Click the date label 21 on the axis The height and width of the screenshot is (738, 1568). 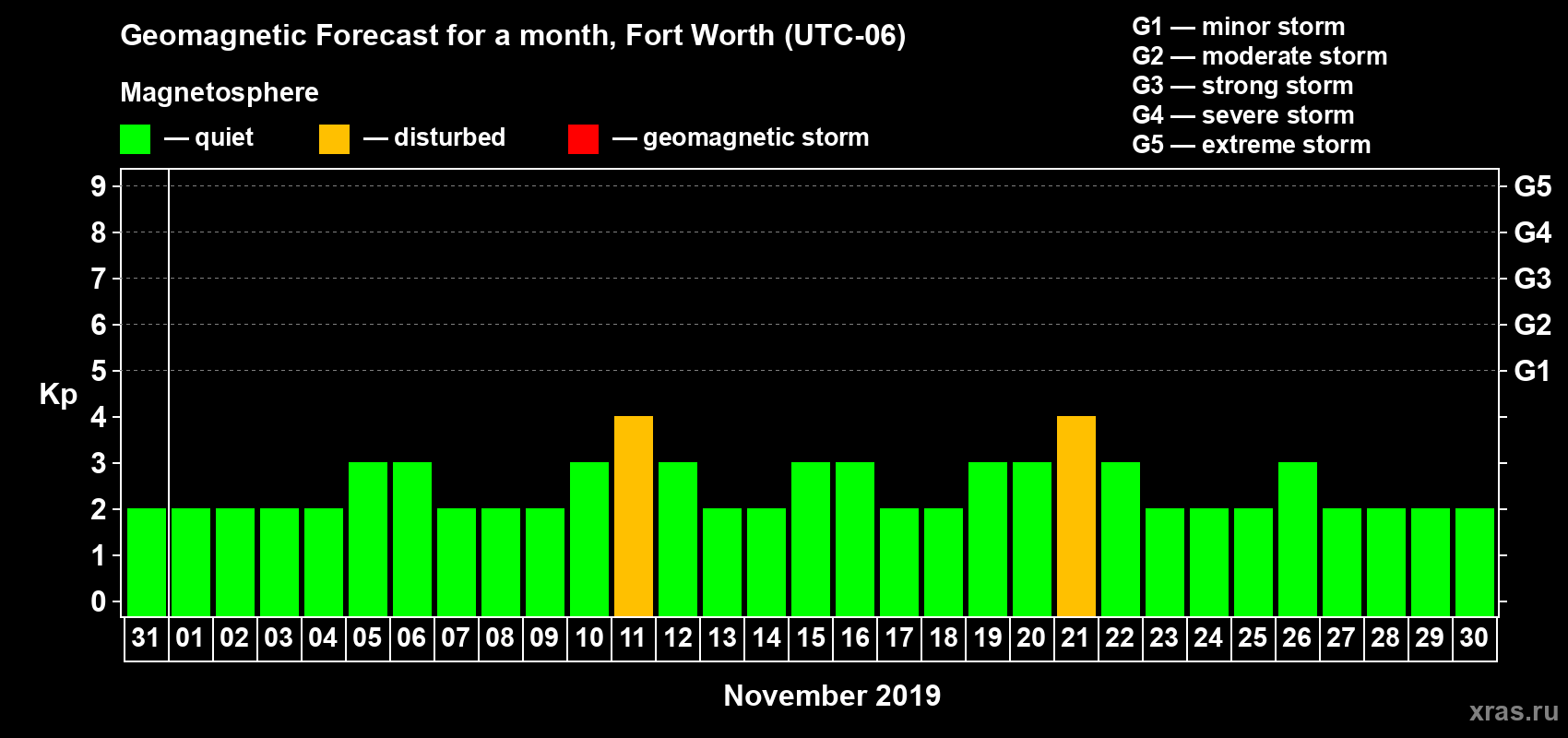point(1075,637)
